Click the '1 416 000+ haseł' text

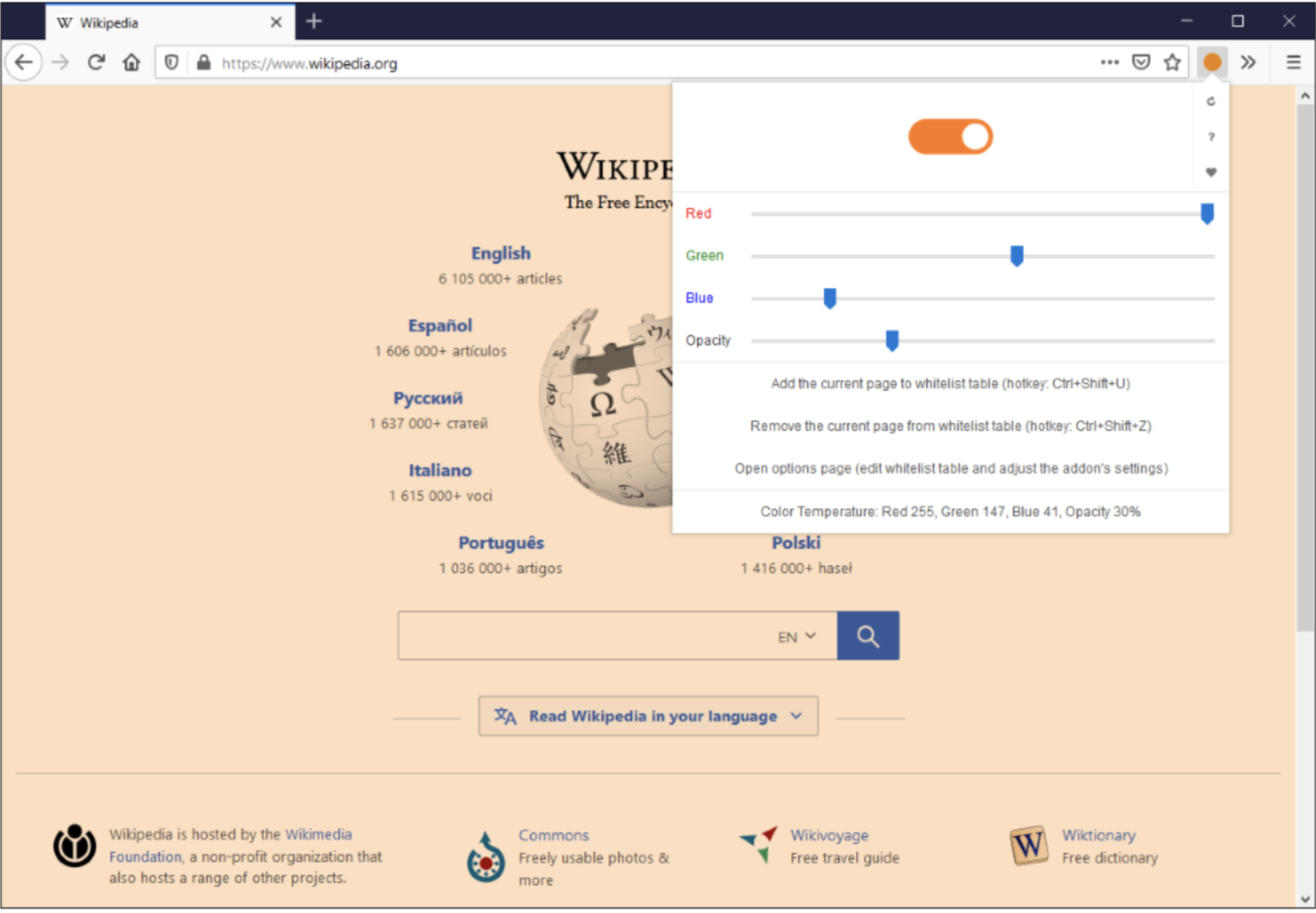(796, 568)
